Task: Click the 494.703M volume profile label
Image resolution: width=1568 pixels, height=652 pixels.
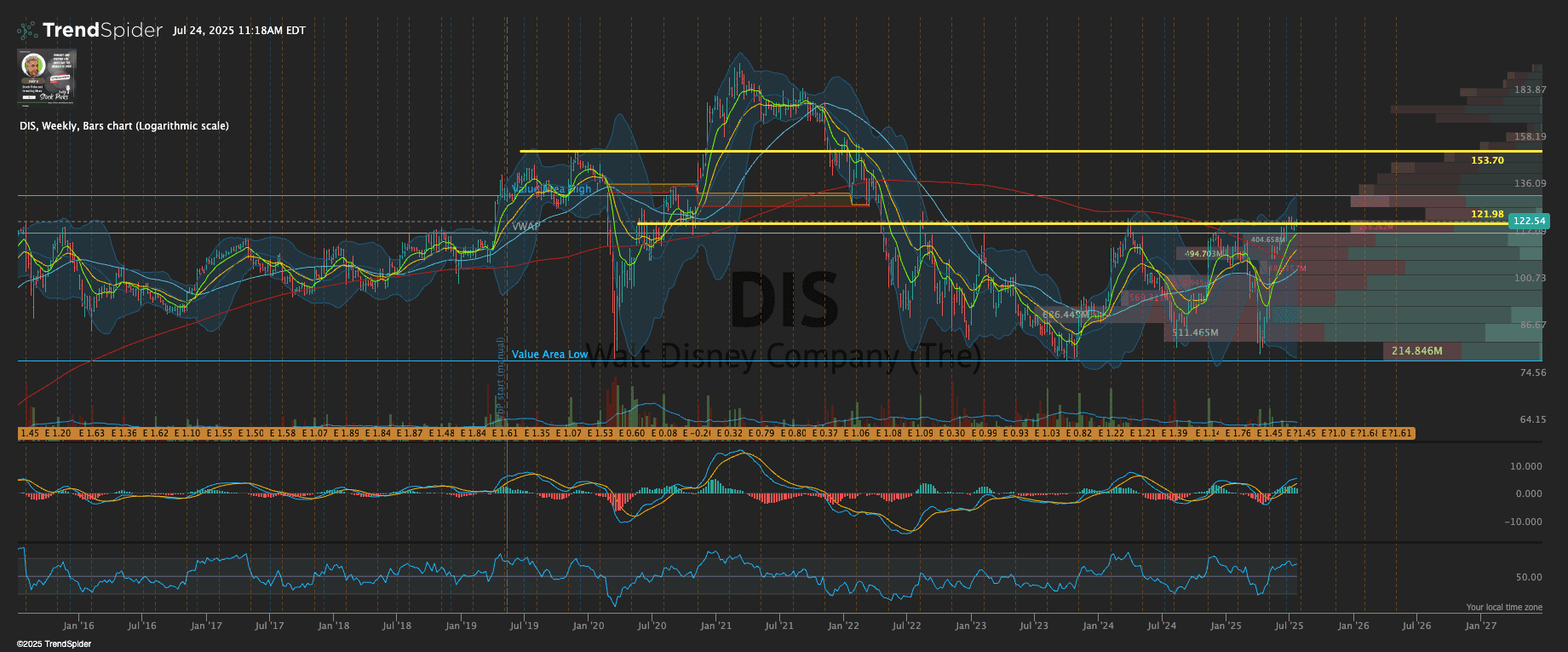Action: point(1204,253)
